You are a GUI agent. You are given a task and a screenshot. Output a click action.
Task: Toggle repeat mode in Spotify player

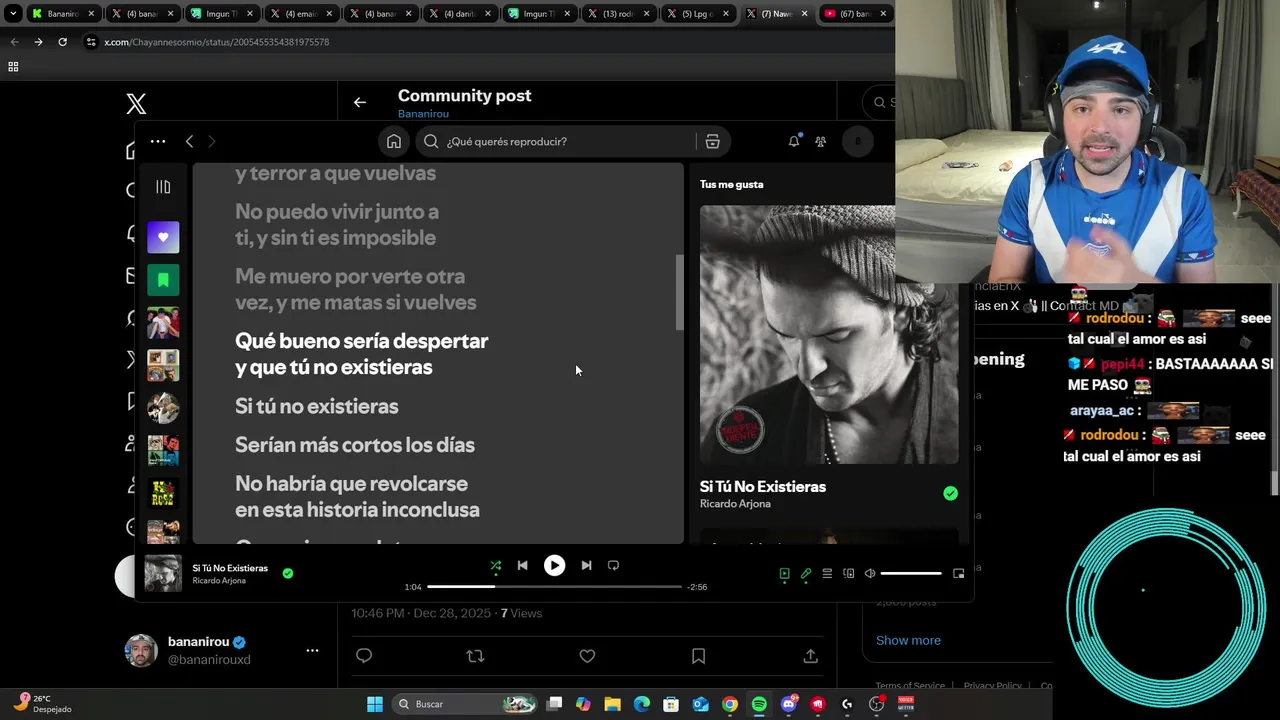point(613,565)
